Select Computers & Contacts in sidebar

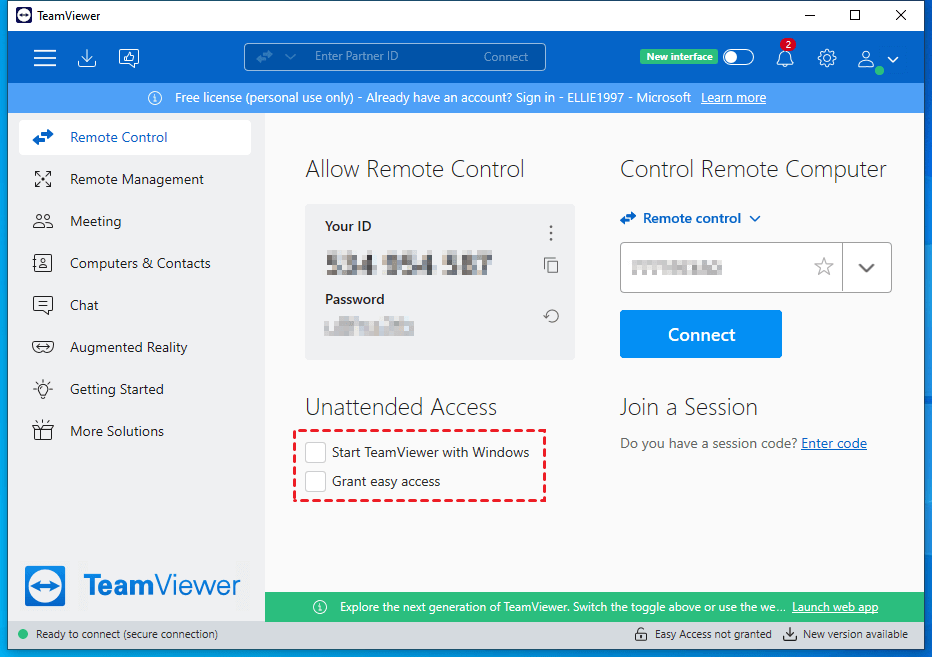140,263
